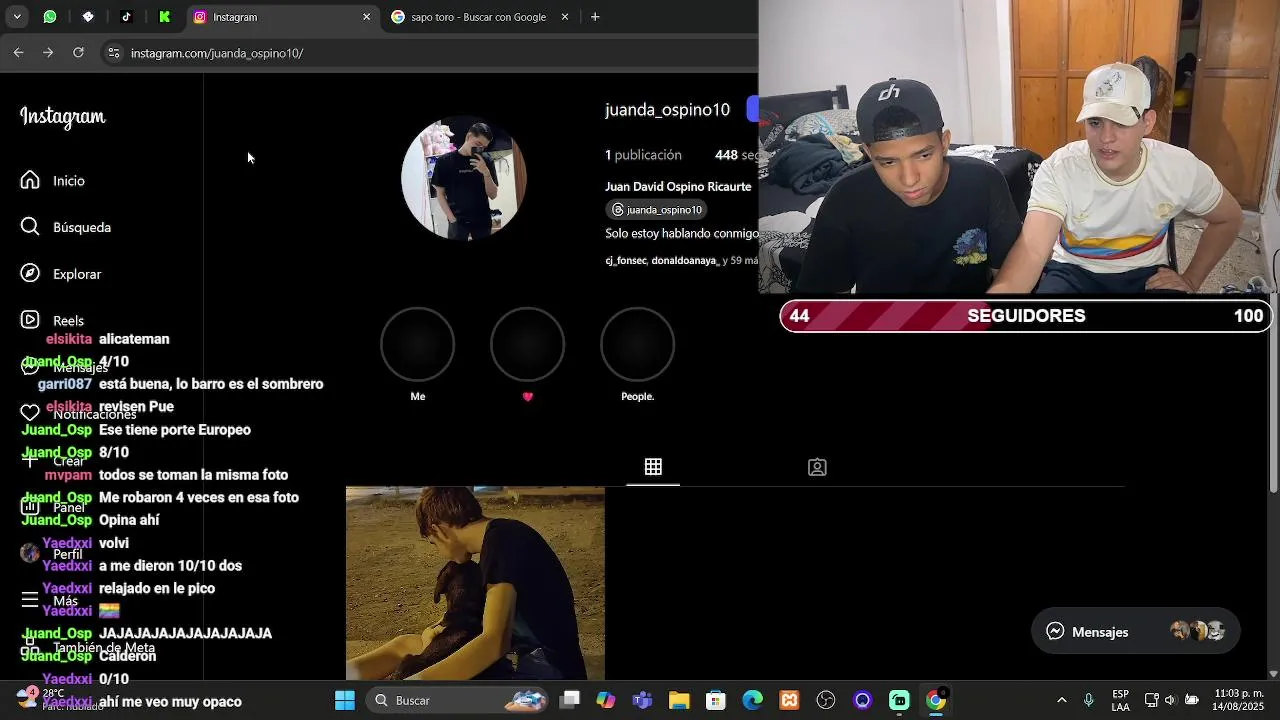Click the Instagram logo wordmark
This screenshot has width=1280, height=720.
(63, 117)
